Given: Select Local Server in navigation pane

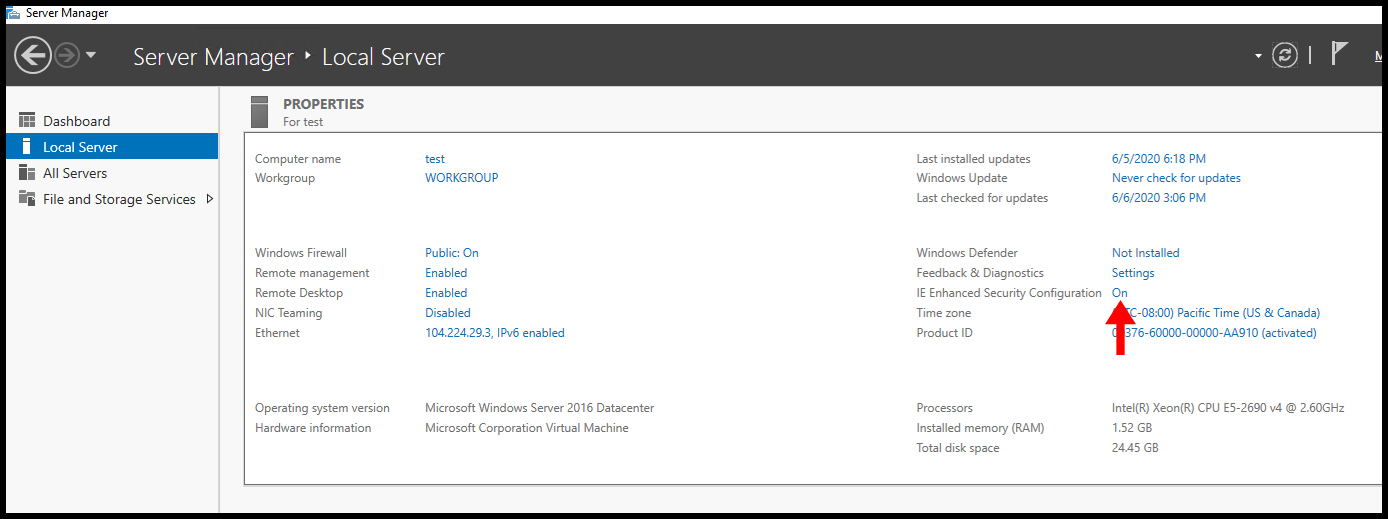Looking at the screenshot, I should 80,147.
